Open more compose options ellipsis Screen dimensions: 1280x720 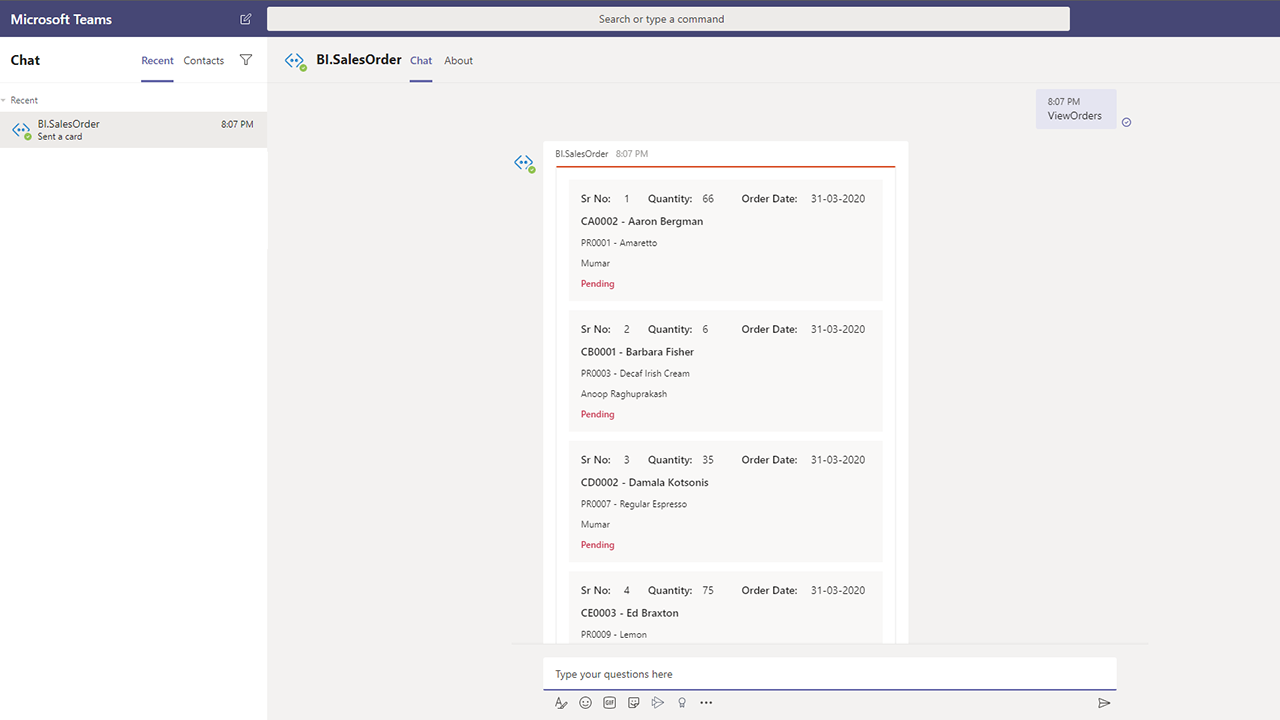706,703
